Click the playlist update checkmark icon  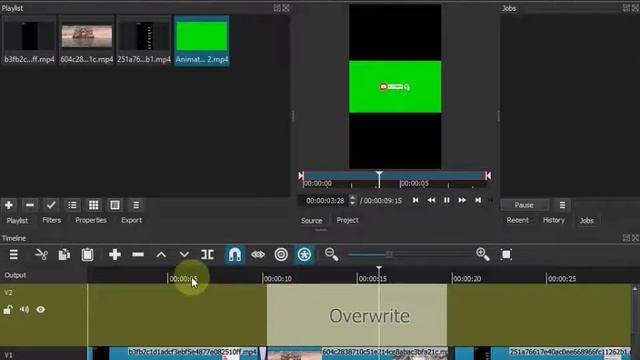pyautogui.click(x=51, y=205)
